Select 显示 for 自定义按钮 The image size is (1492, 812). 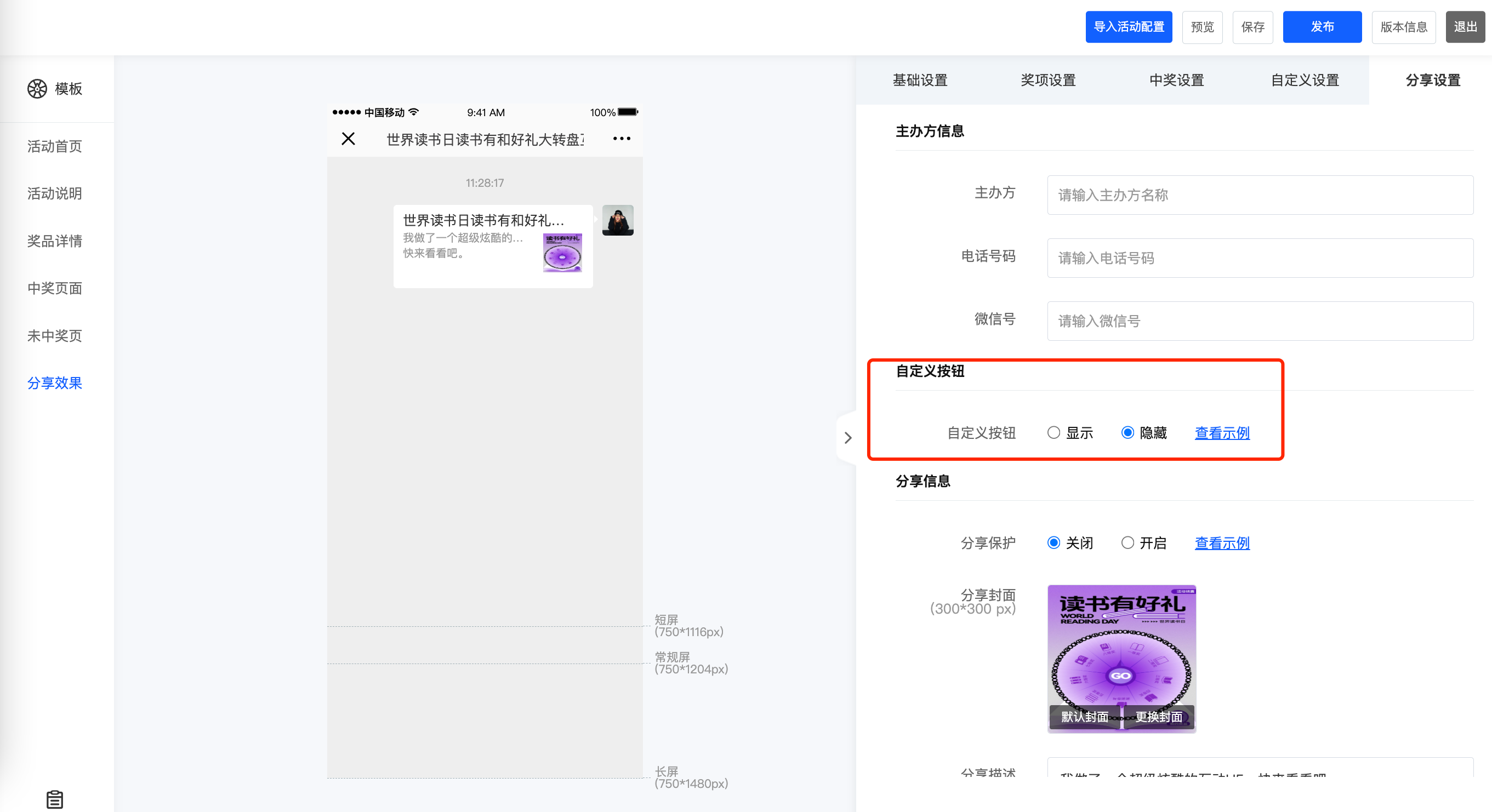(x=1053, y=433)
